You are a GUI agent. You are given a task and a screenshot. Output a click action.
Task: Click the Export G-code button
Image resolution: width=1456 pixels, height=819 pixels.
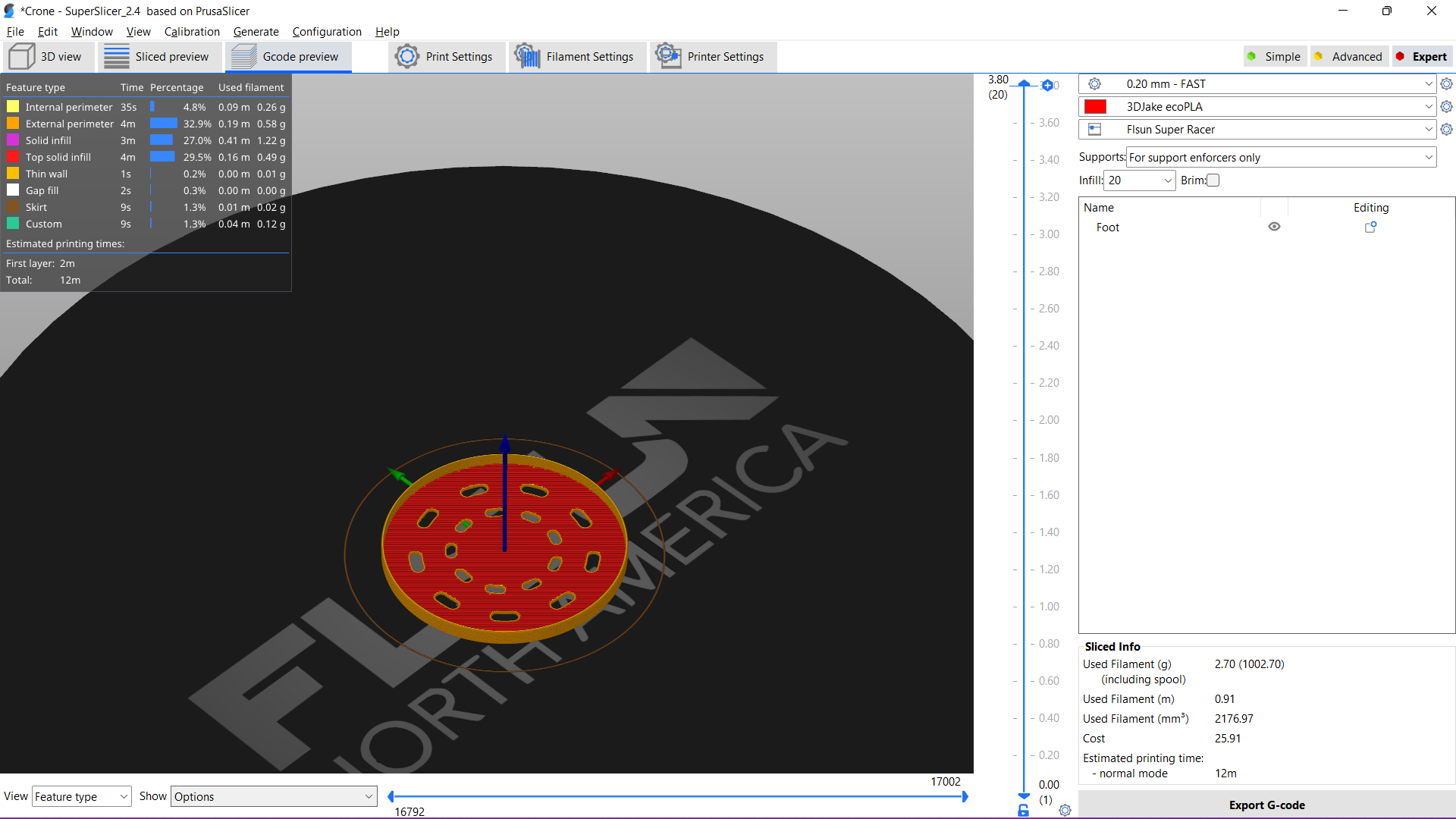point(1266,805)
